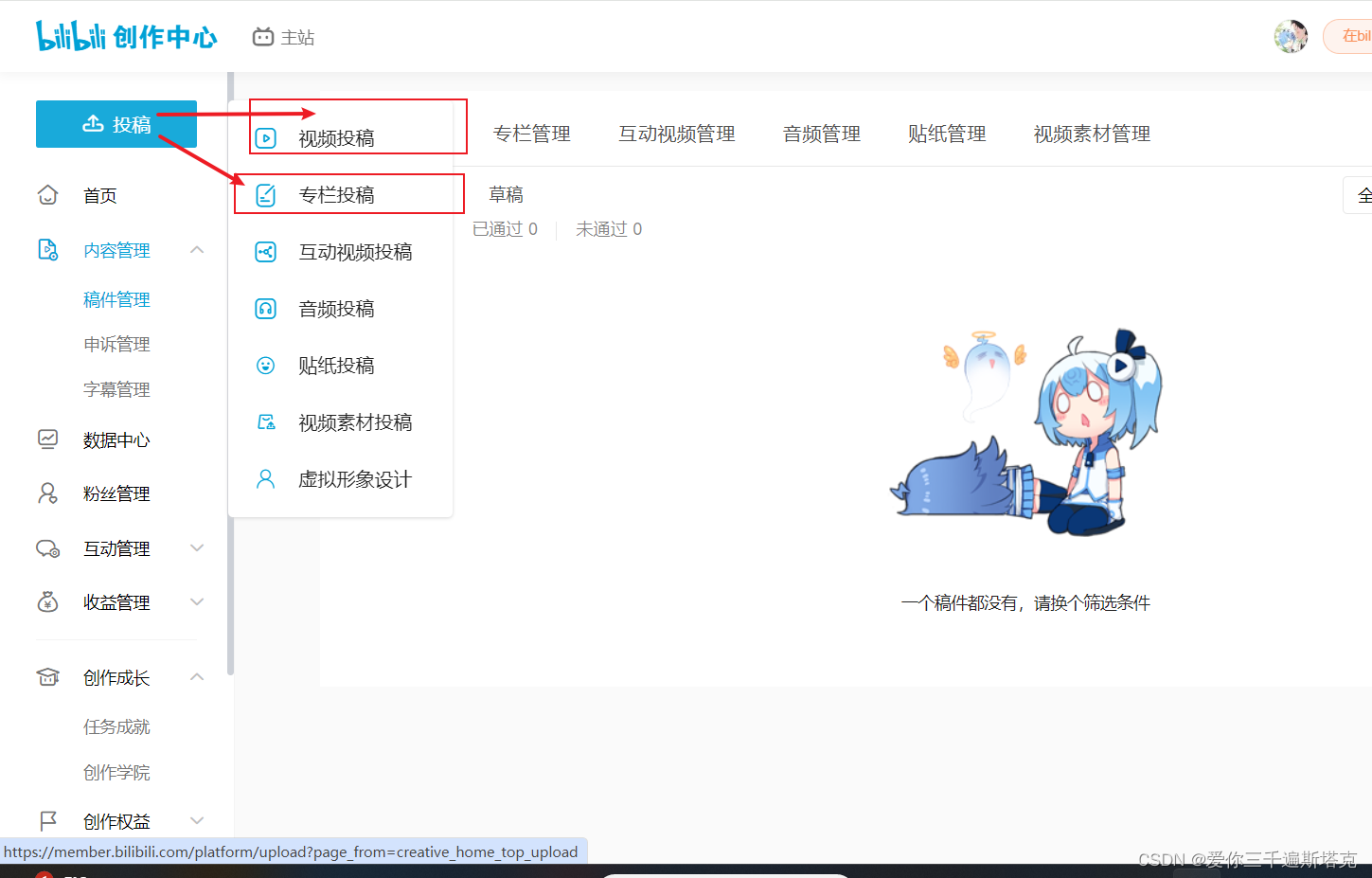Click the 视频投稿 play icon
This screenshot has height=878, width=1372.
click(x=266, y=138)
